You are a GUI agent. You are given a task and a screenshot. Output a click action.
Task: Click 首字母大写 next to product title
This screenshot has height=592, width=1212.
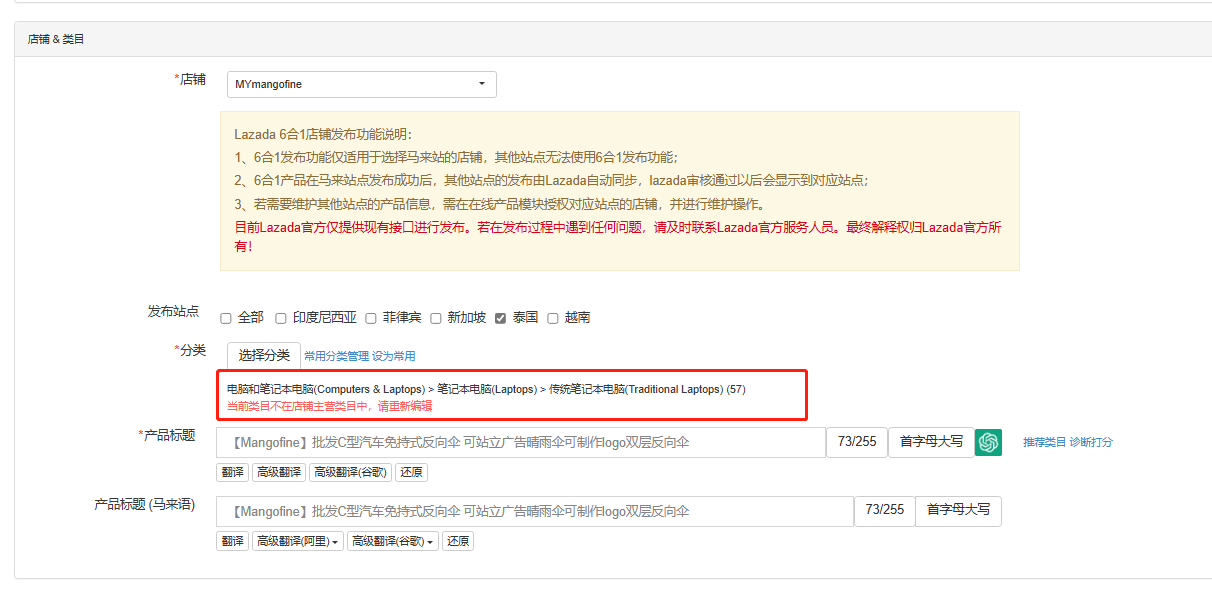point(931,442)
